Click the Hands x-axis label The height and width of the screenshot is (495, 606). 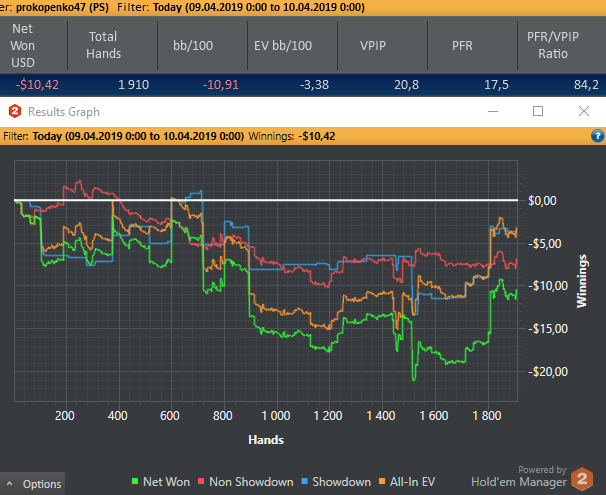[x=266, y=440]
